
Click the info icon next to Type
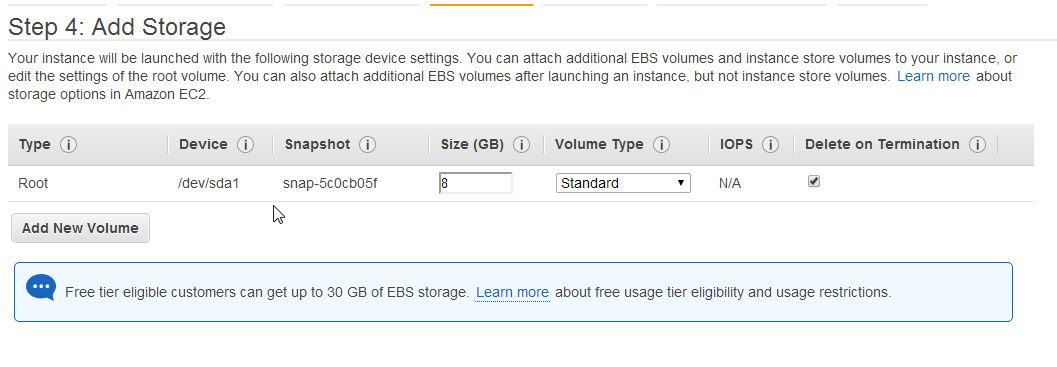point(69,144)
